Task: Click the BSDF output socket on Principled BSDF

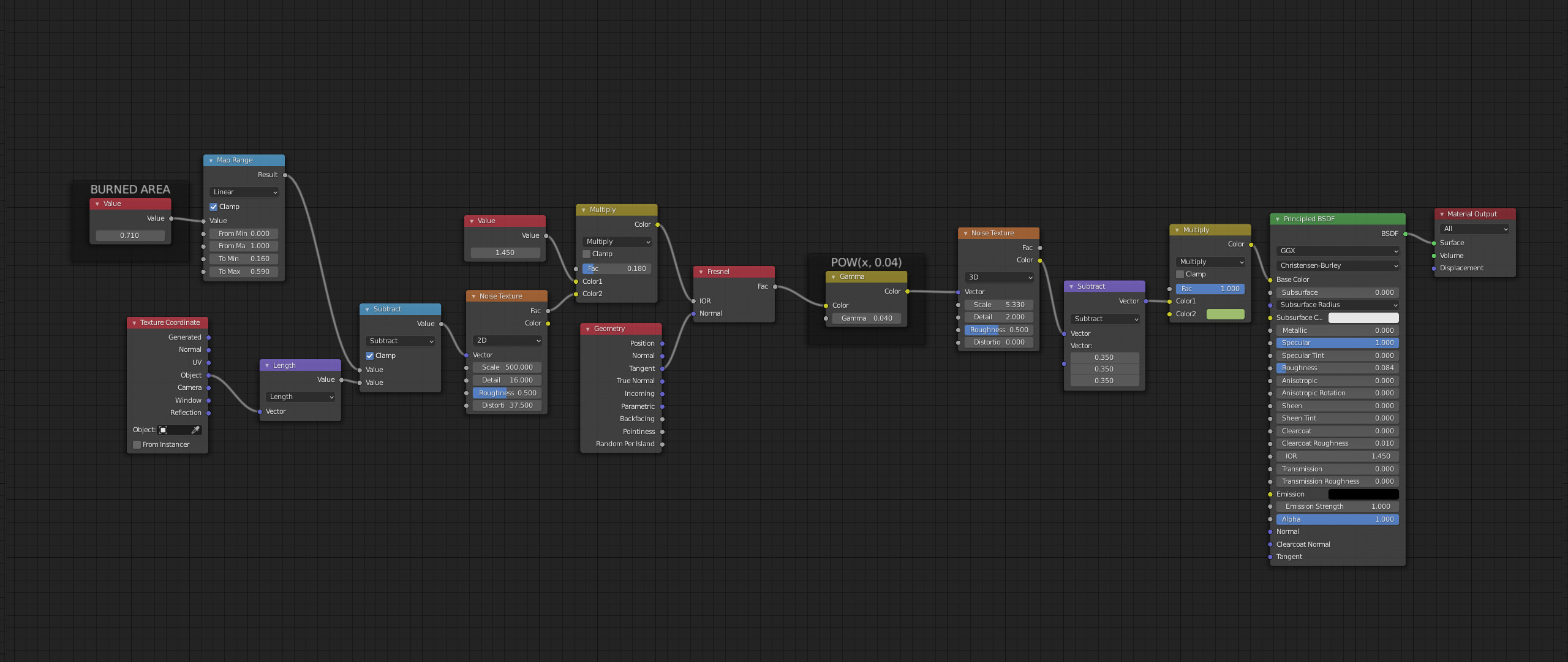Action: (x=1405, y=234)
